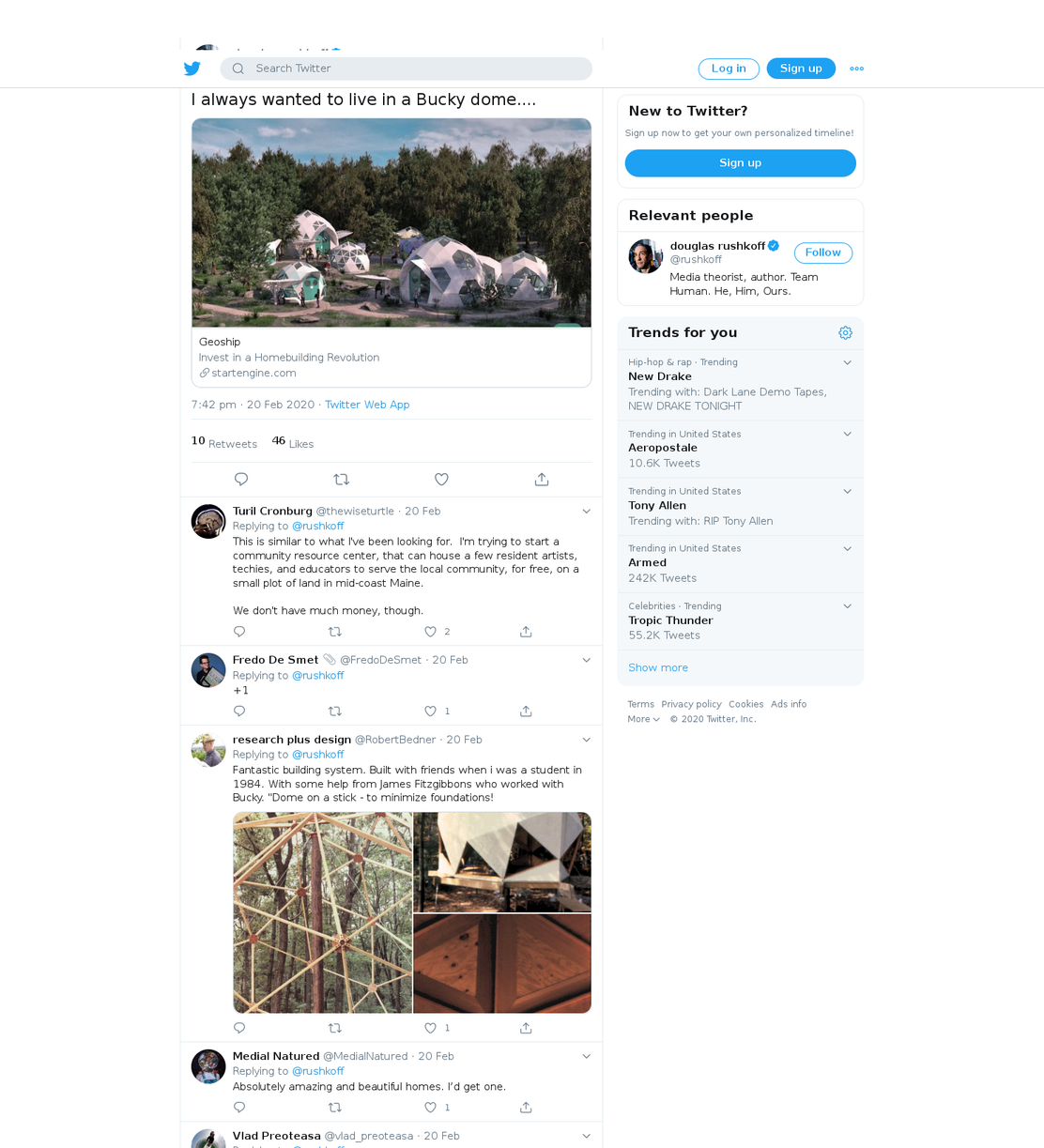The width and height of the screenshot is (1044, 1148).
Task: Retweet Fredo De Smet's reply
Action: point(335,712)
